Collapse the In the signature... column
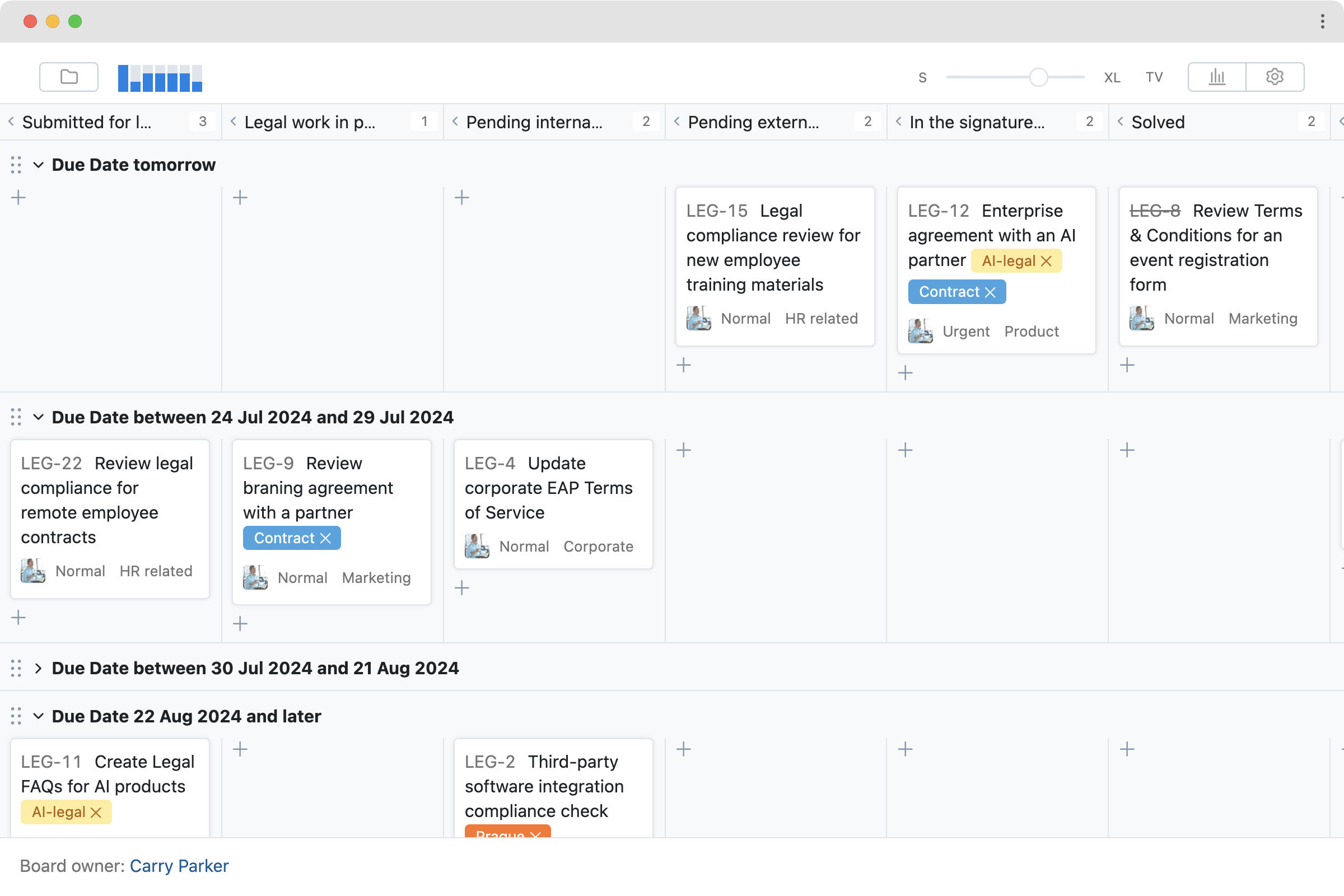The height and width of the screenshot is (896, 1344). click(898, 121)
